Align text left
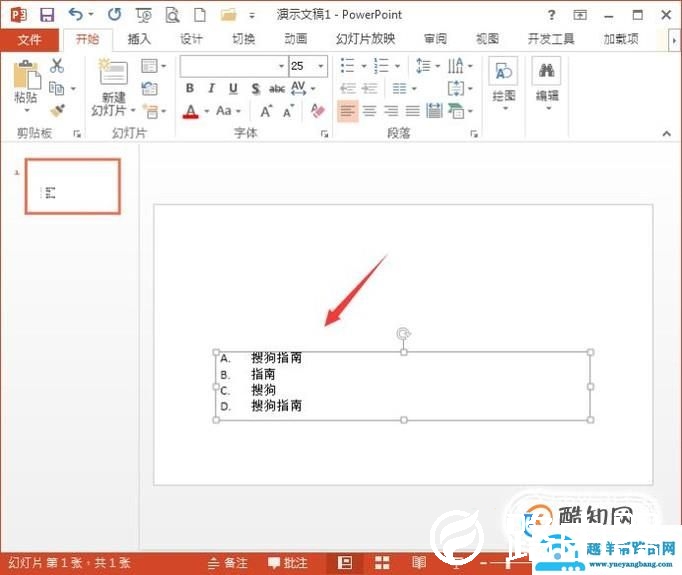682x575 pixels. (x=348, y=111)
